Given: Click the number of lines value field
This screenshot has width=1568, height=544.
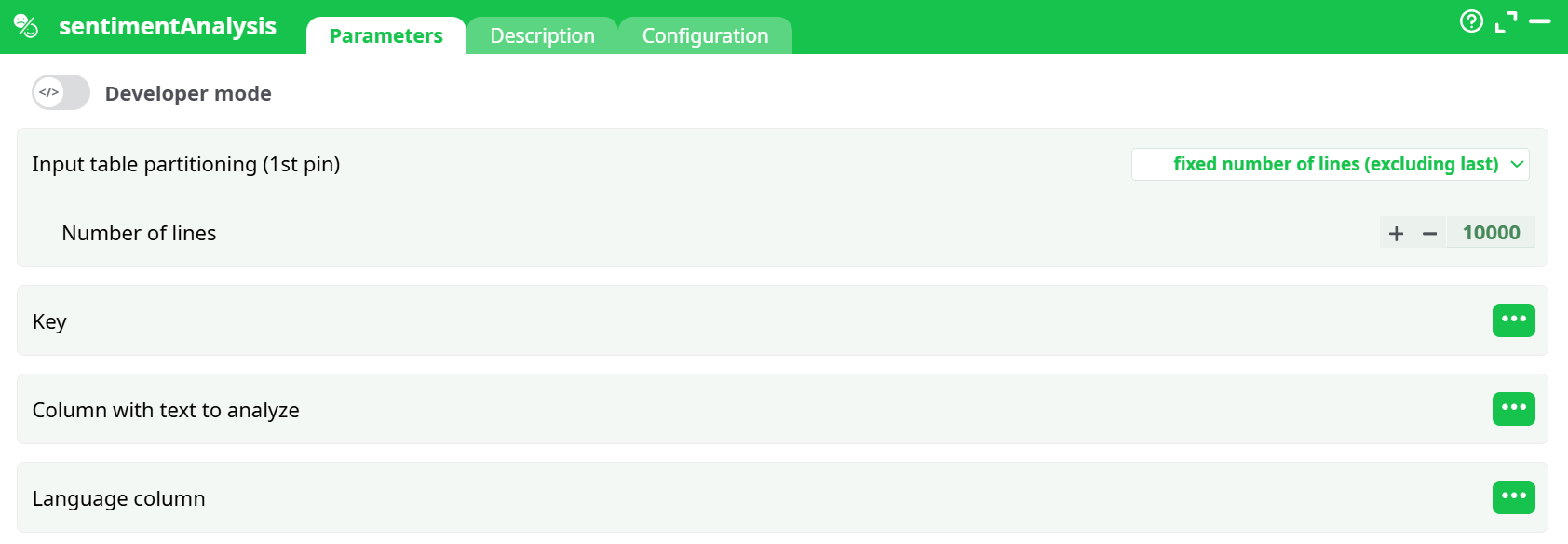Looking at the screenshot, I should click(1491, 233).
